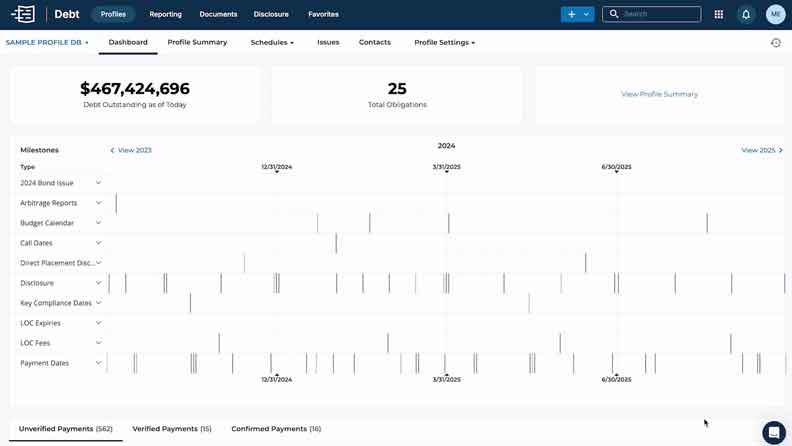This screenshot has height=446, width=792.
Task: Click the history clock icon
Action: pyautogui.click(x=776, y=43)
